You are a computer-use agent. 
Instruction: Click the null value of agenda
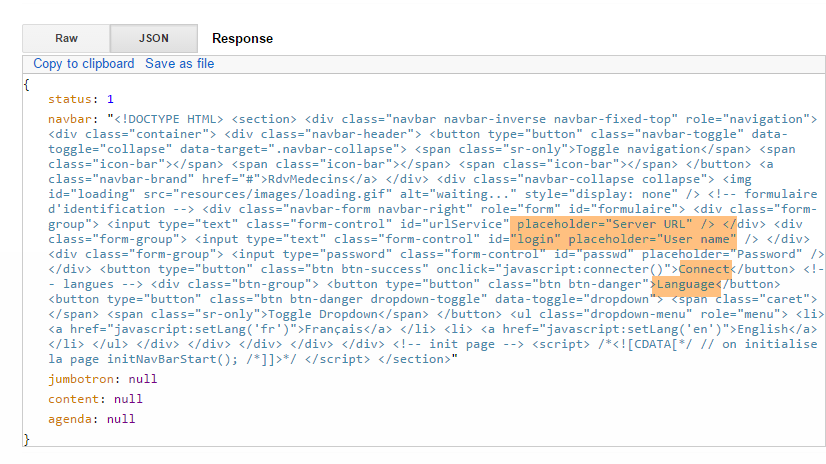tap(121, 419)
